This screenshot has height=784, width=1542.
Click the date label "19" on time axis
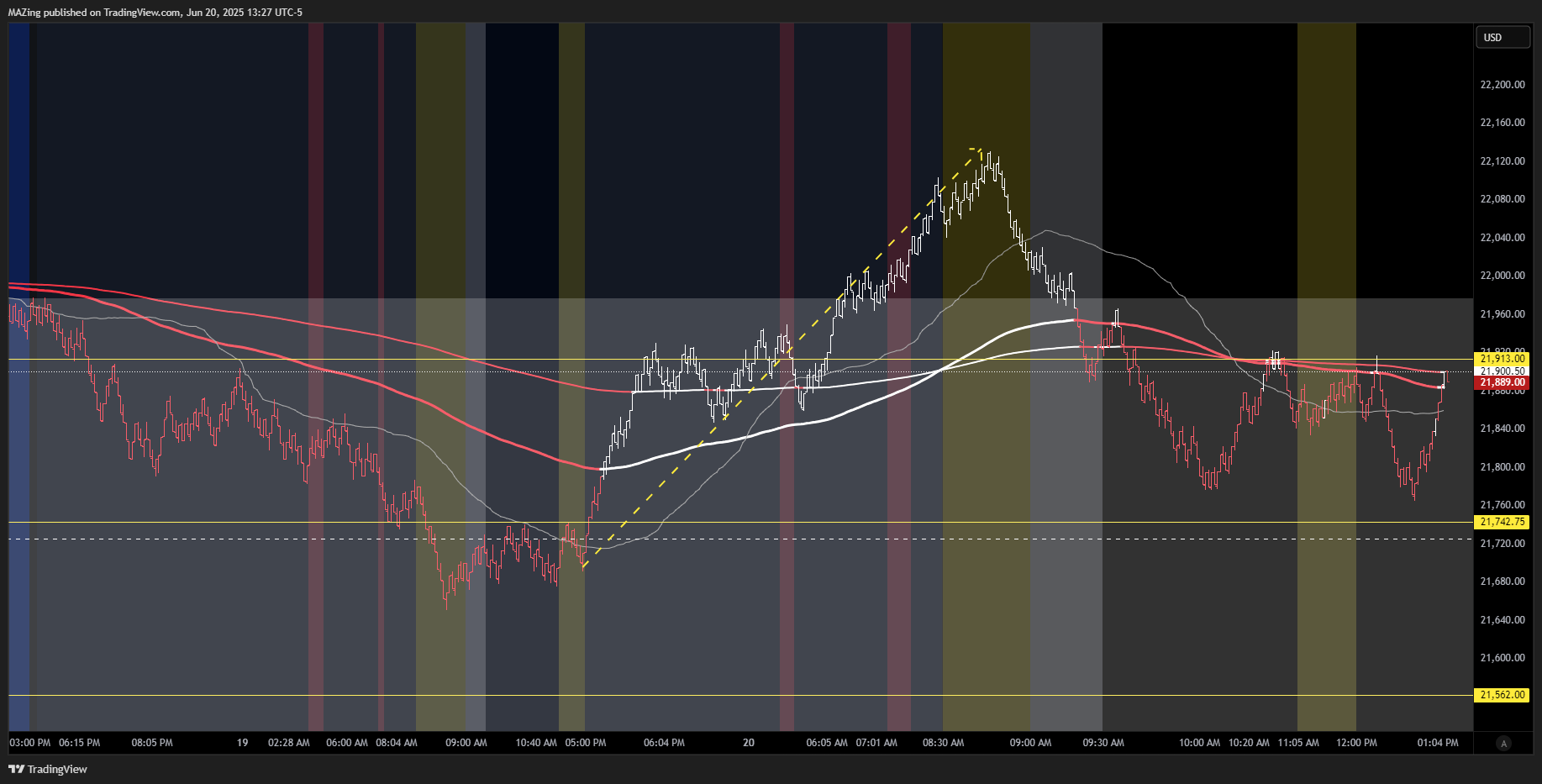coord(243,743)
